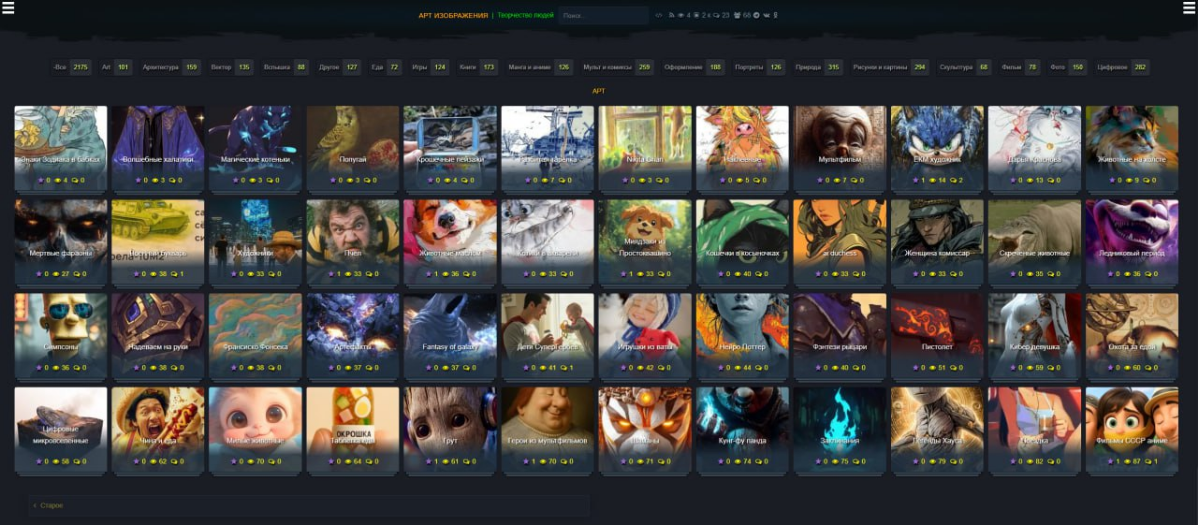
Task: Click star icon on Пчел card
Action: (x=333, y=274)
